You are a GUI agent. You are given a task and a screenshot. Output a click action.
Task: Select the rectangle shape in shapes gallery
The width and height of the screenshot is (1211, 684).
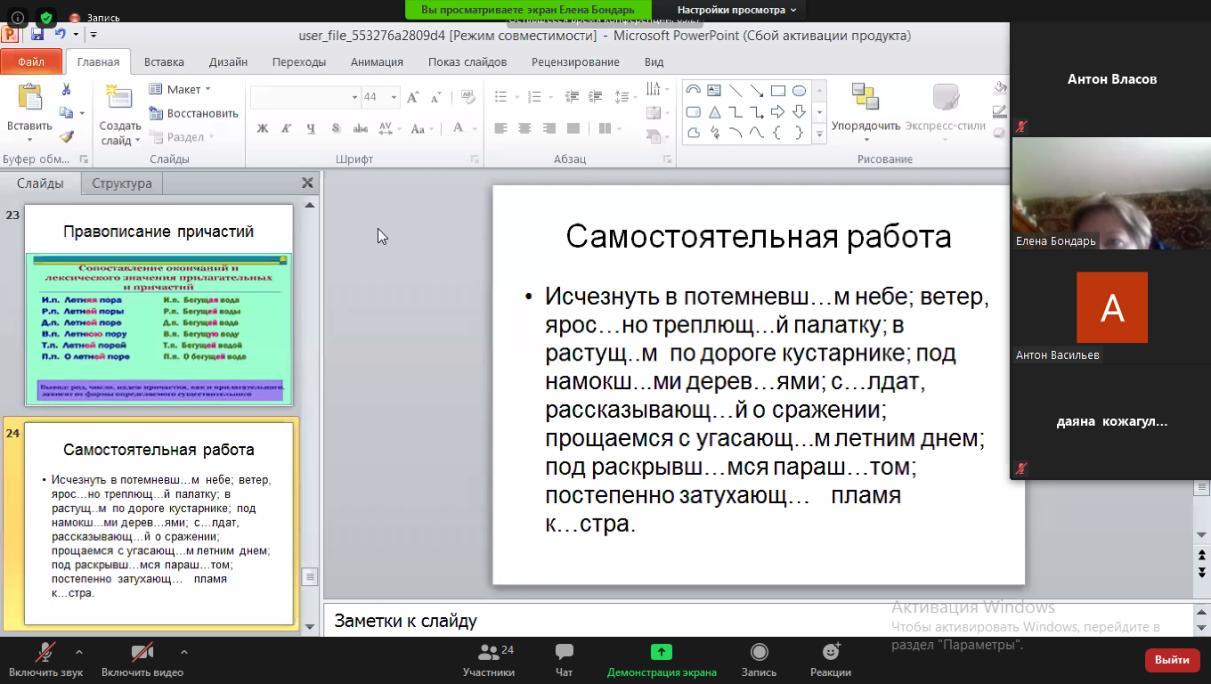tap(777, 90)
